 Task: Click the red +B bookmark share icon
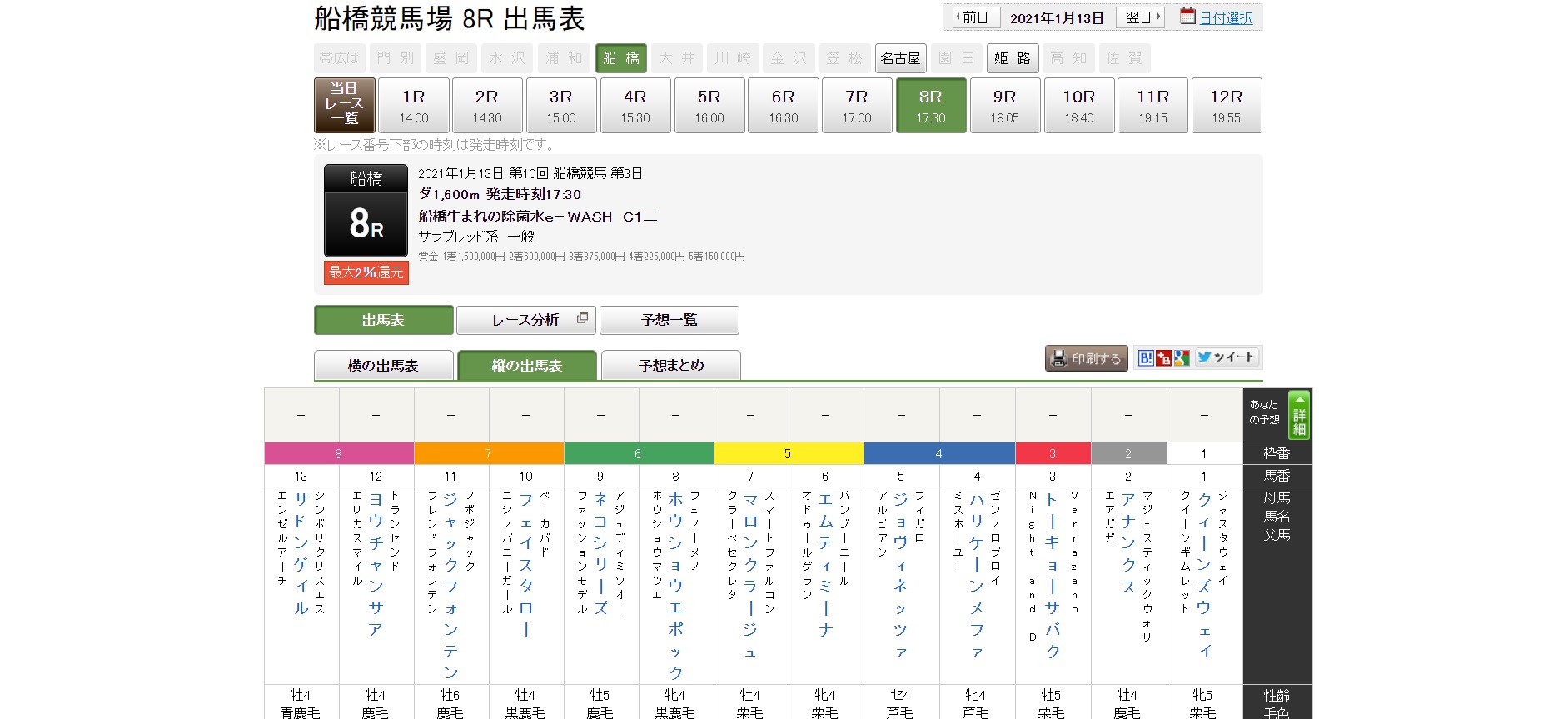pyautogui.click(x=1163, y=358)
